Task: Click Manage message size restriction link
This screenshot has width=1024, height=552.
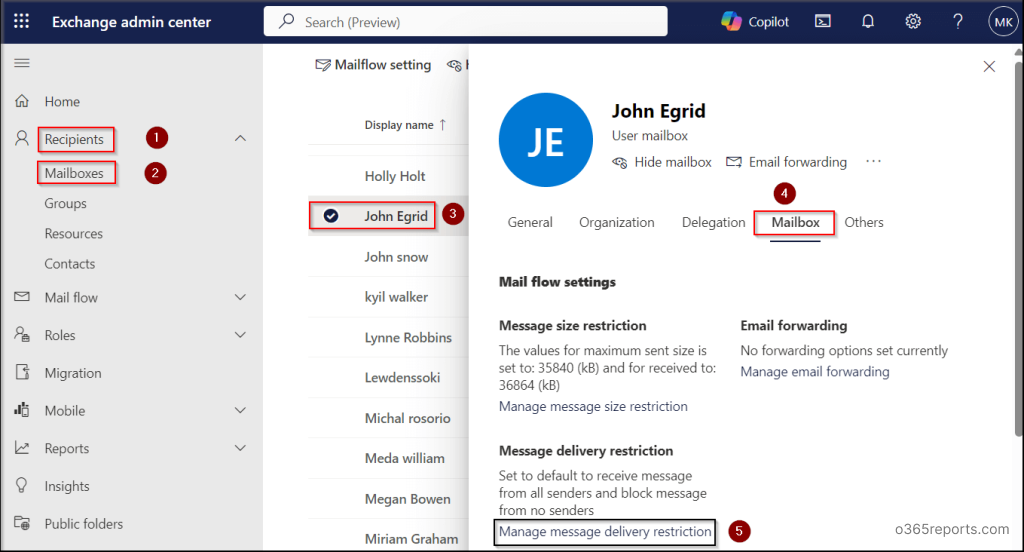Action: point(593,406)
